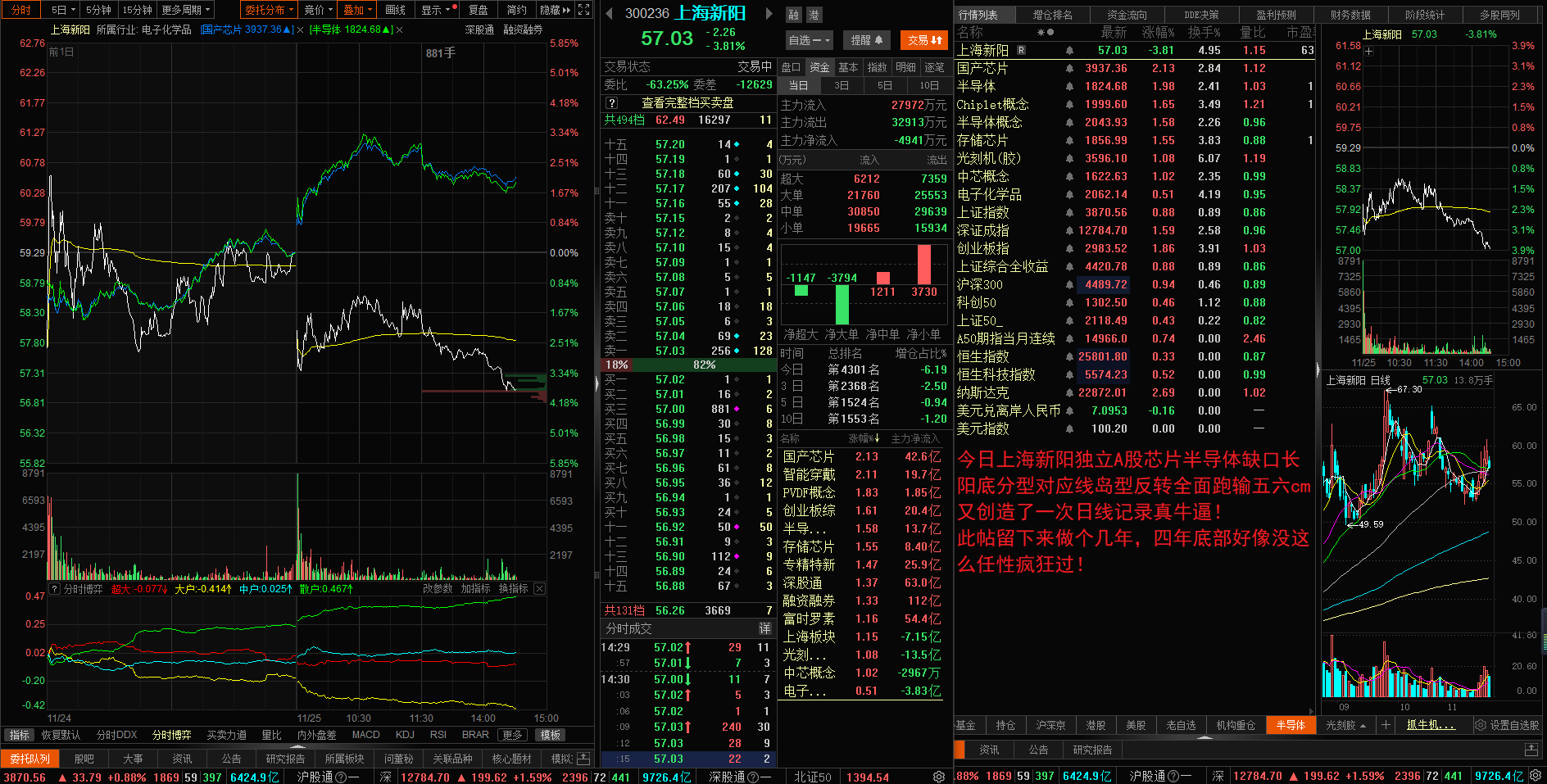Click the question mark beside 查看完整档买卖盘
This screenshot has height=784, width=1547.
(611, 102)
